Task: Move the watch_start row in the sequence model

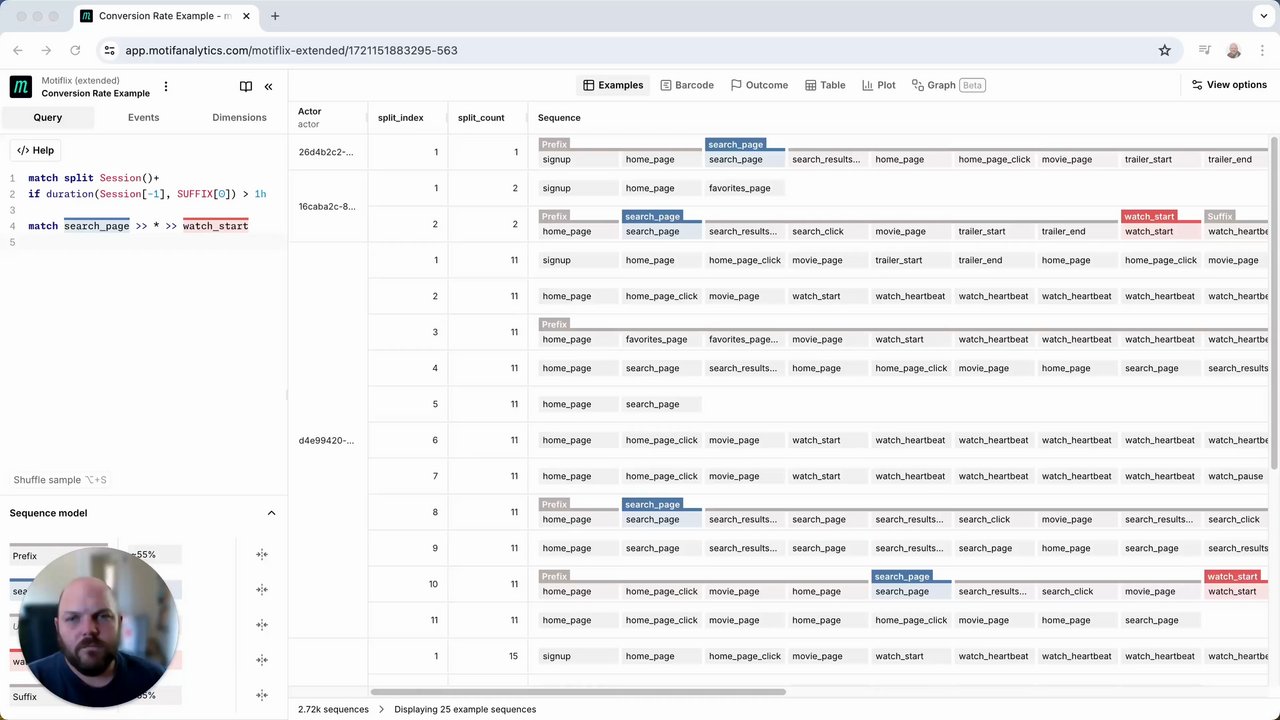Action: click(261, 660)
